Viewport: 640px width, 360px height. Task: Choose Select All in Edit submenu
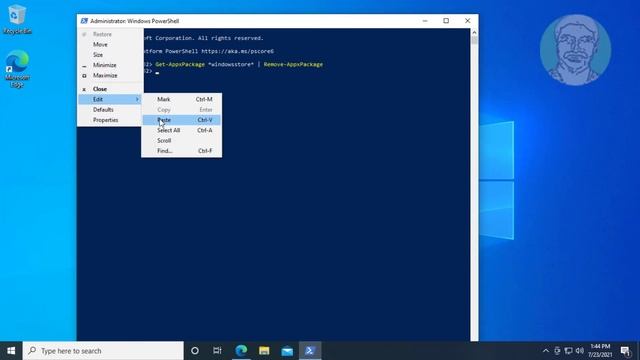182,130
